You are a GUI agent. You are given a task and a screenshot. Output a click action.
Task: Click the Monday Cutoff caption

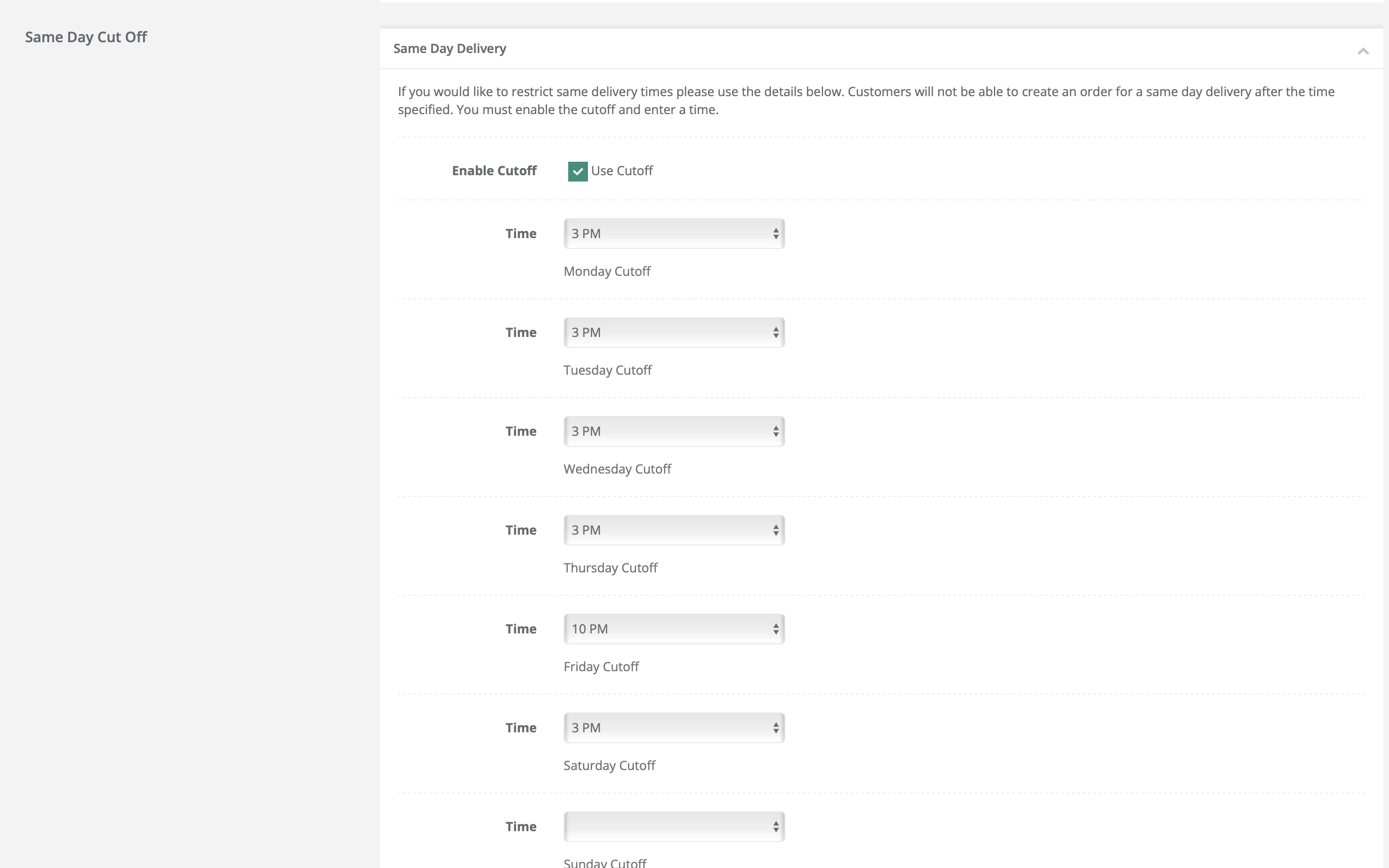[607, 271]
